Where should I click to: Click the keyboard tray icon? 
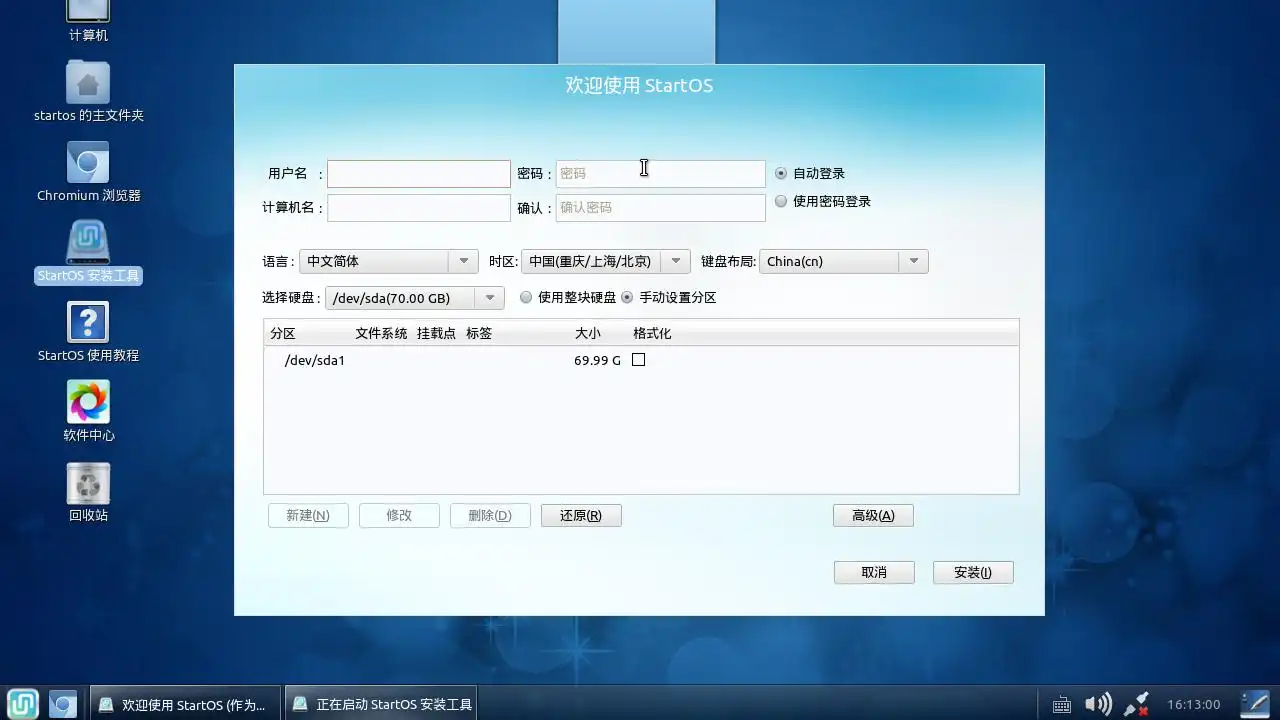(1062, 705)
